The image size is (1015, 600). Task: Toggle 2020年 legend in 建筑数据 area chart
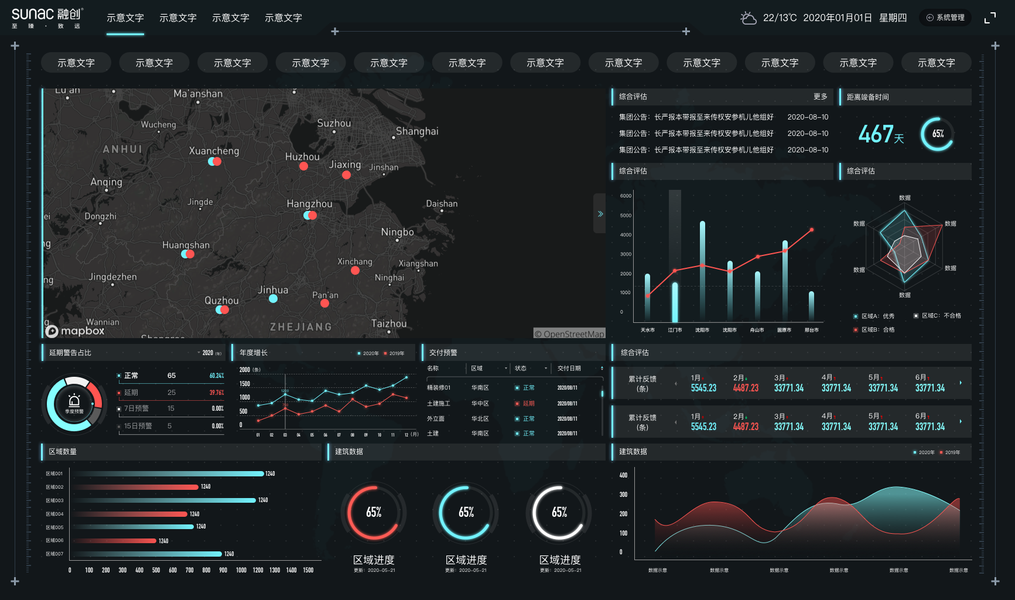coord(924,452)
